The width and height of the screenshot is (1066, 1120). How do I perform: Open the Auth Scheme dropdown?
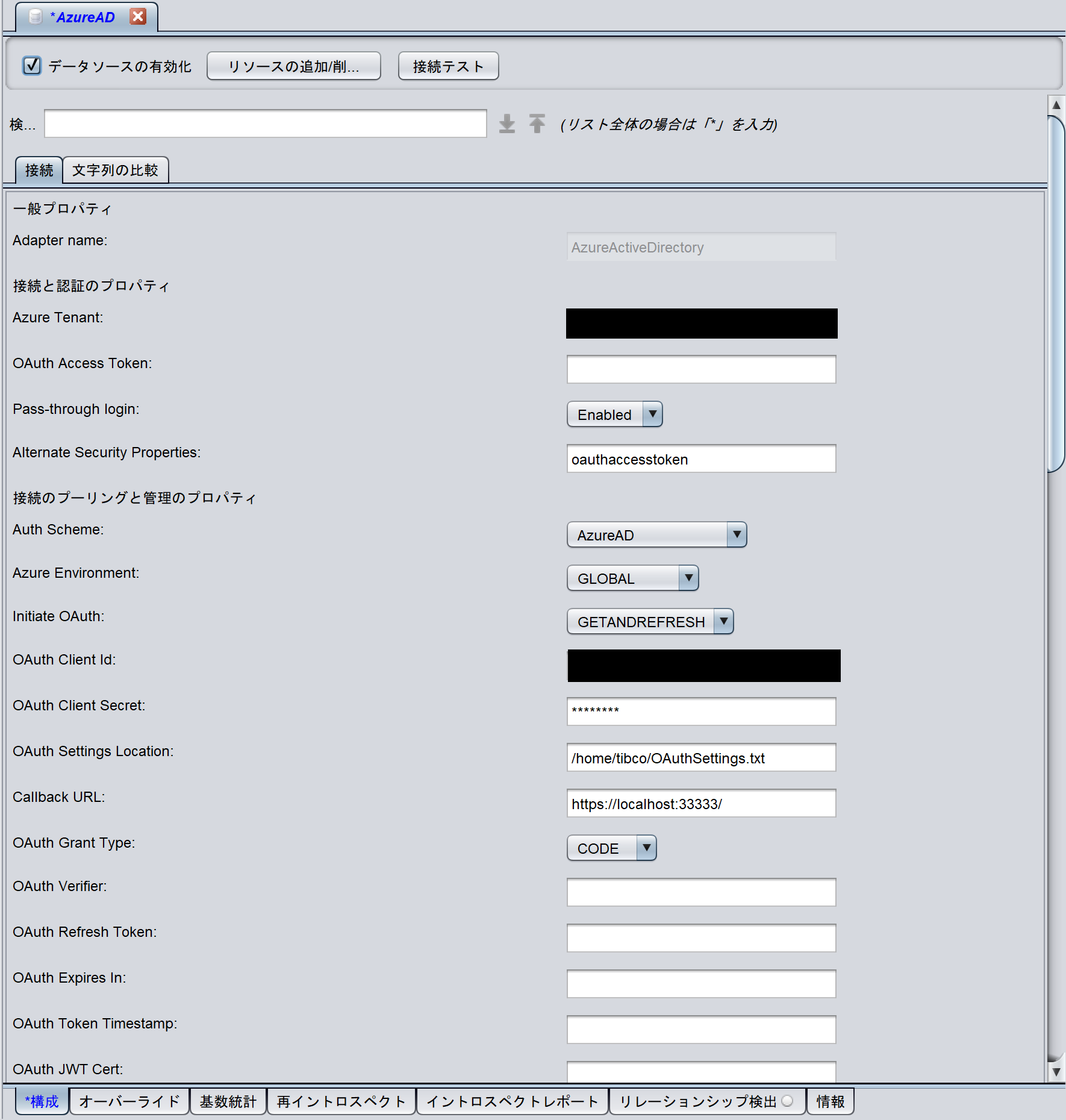coord(656,535)
